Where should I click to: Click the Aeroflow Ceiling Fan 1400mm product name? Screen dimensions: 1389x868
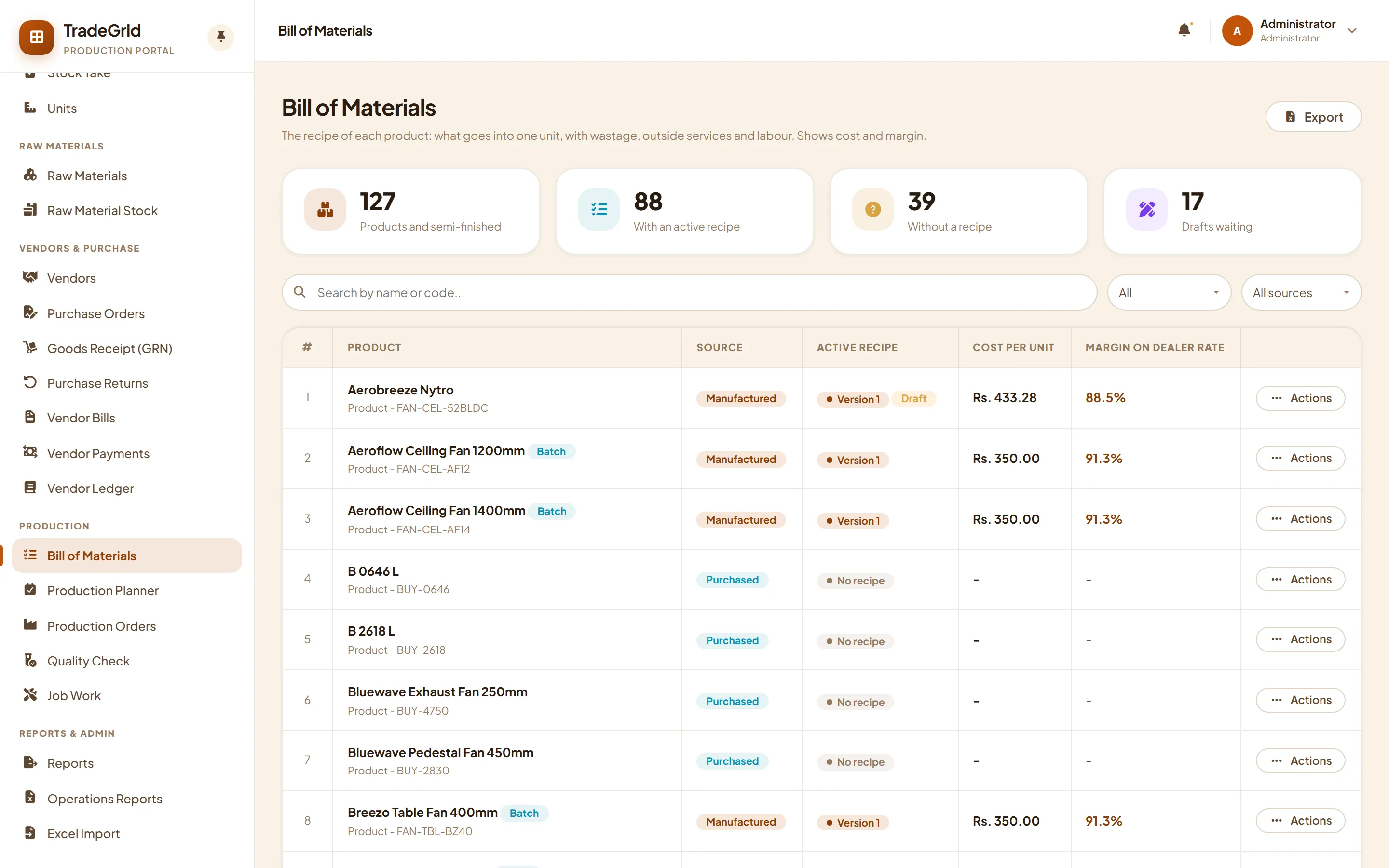pyautogui.click(x=436, y=510)
